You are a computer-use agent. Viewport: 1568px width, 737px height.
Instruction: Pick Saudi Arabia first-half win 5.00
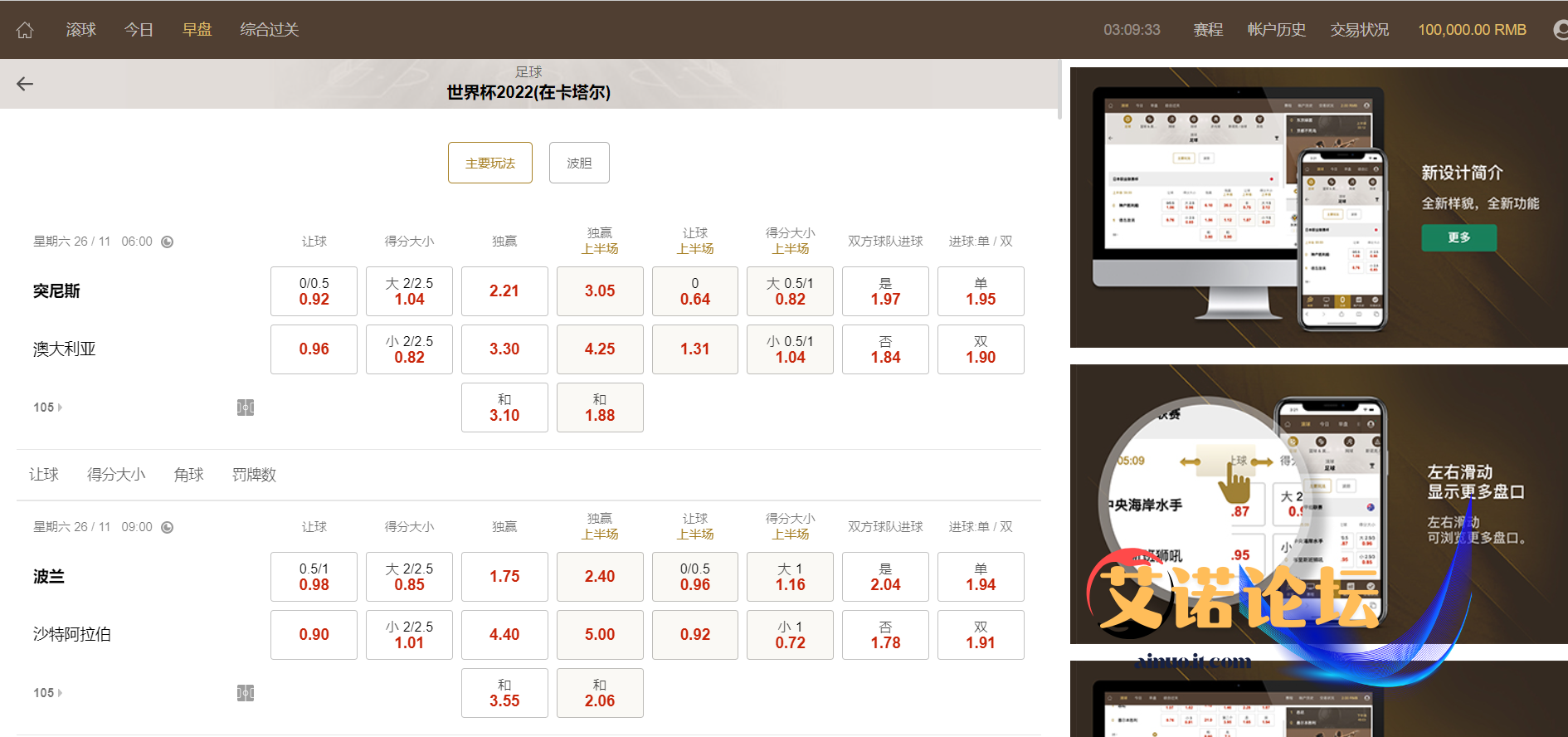pos(600,635)
